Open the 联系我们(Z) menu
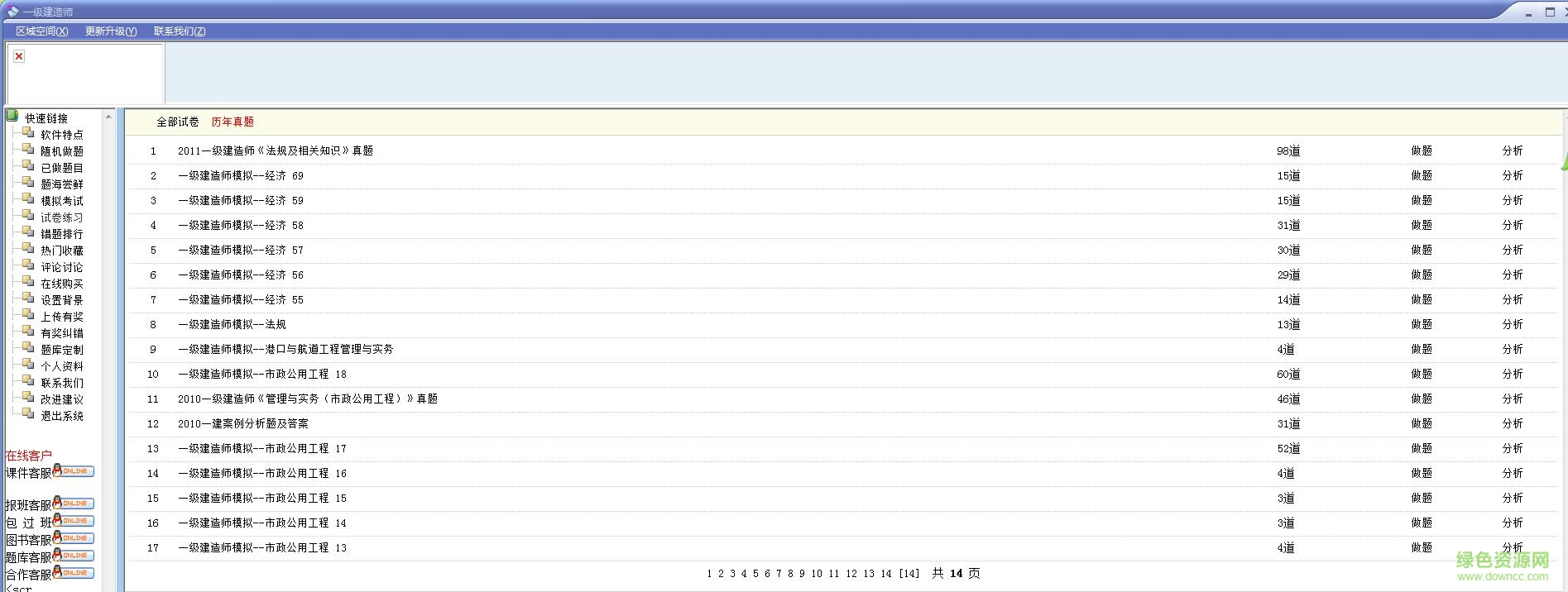 point(180,31)
